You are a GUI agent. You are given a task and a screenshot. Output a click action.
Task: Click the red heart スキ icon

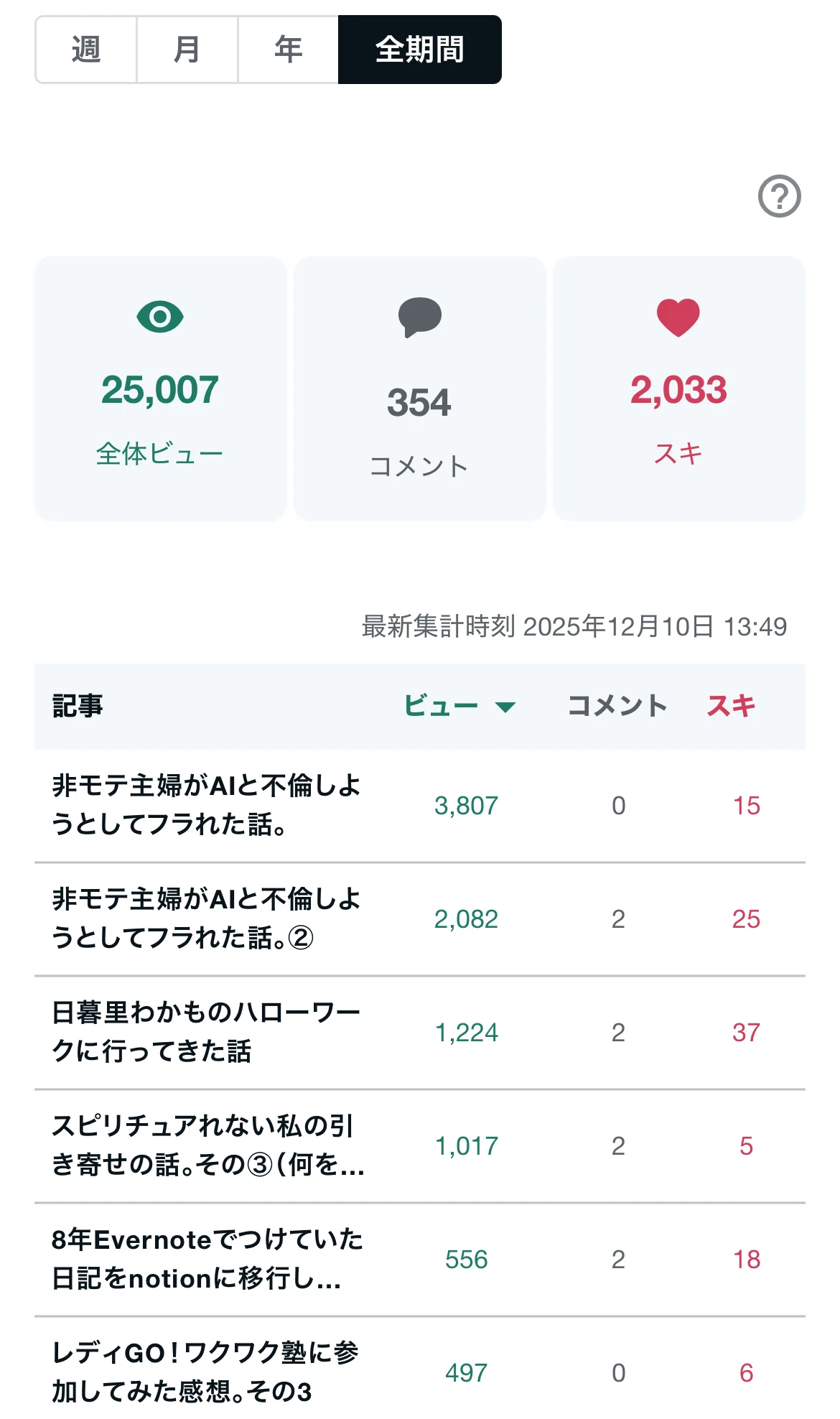pos(678,317)
